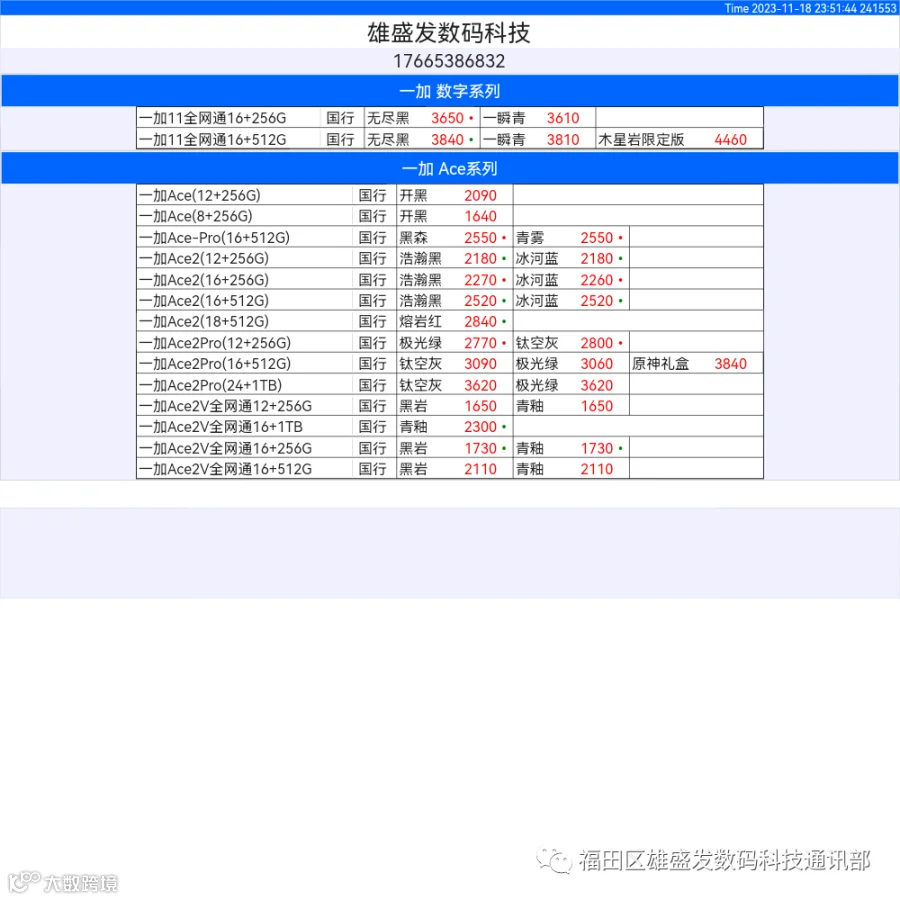Click 开黑 in the 一加Ace(8+256G) row
Image resolution: width=900 pixels, height=900 pixels.
[x=413, y=216]
